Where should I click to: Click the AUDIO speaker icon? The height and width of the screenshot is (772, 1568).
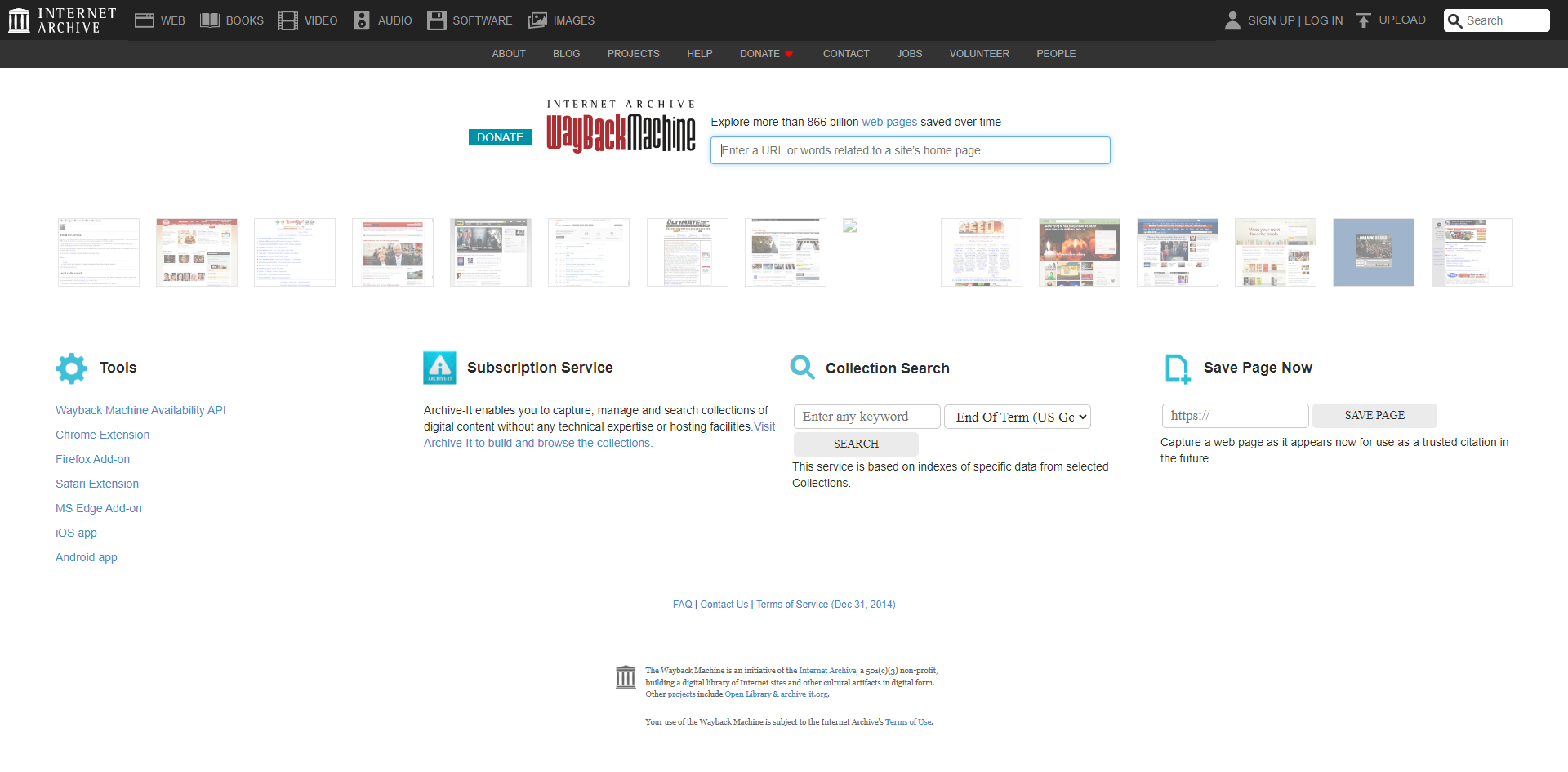[362, 20]
